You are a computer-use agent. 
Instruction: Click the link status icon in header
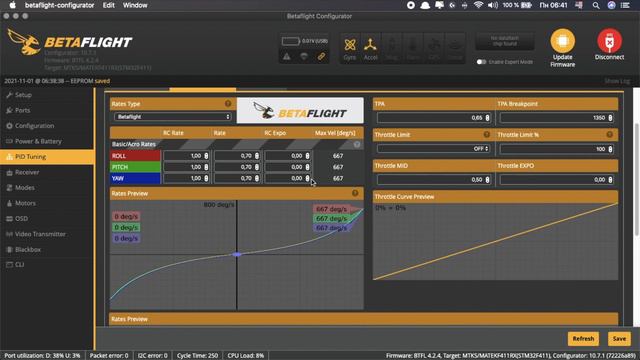click(x=321, y=57)
